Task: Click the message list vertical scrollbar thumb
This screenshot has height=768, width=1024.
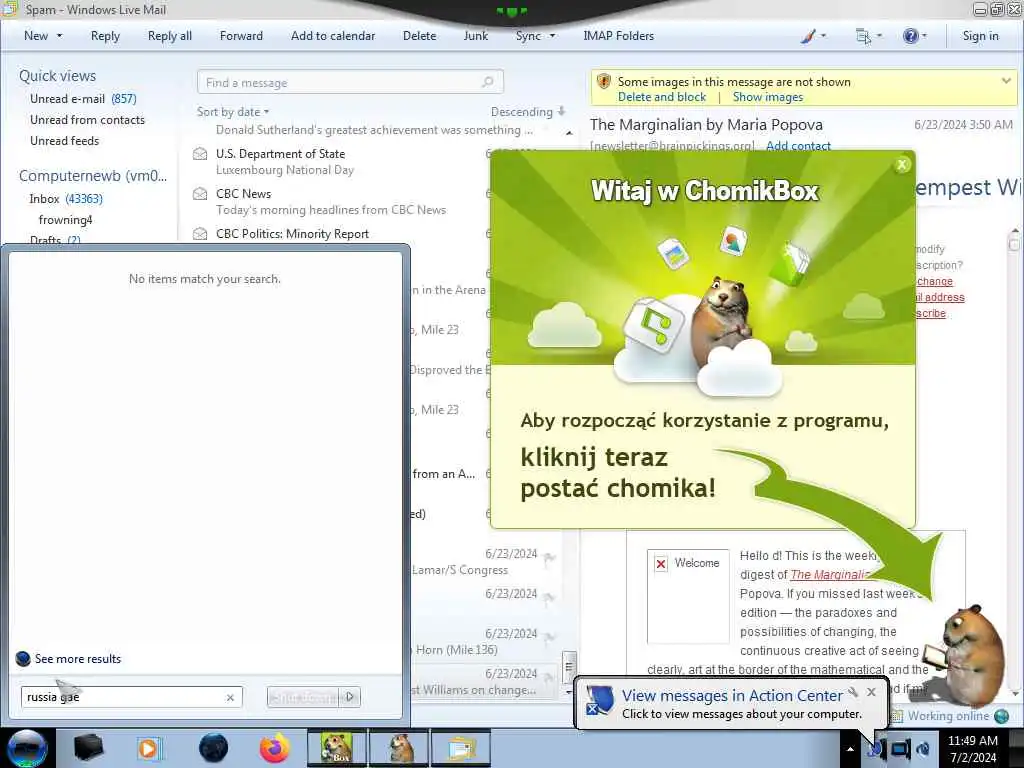Action: (569, 666)
